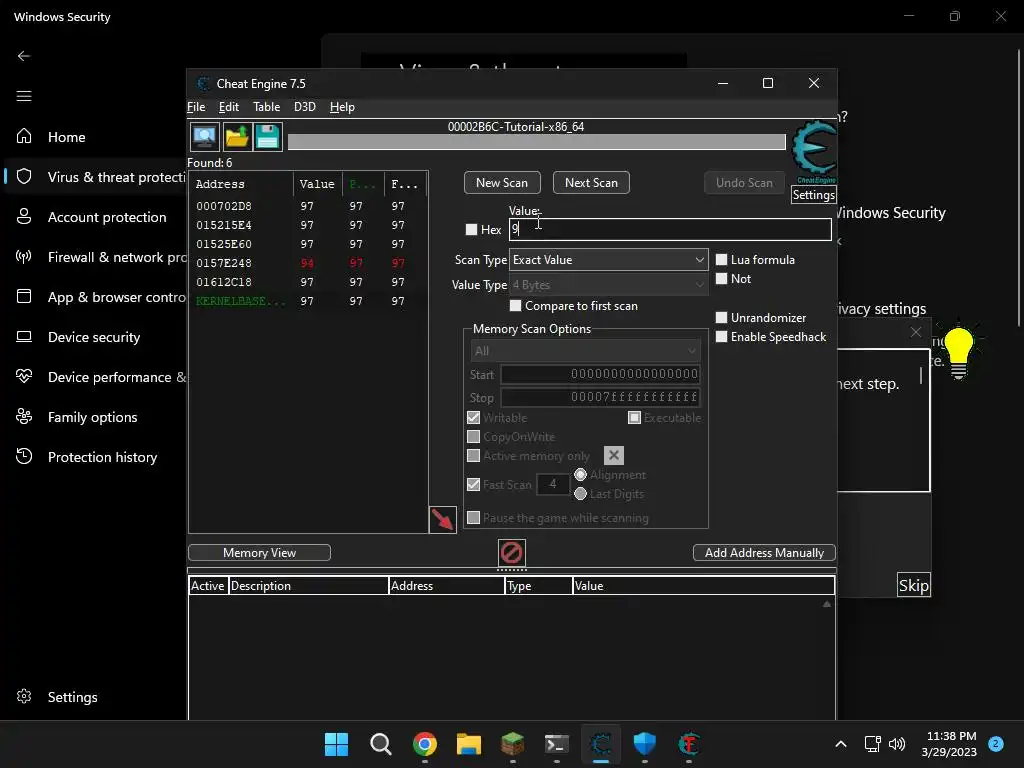
Task: Launch Chrome from the taskbar
Action: (424, 744)
